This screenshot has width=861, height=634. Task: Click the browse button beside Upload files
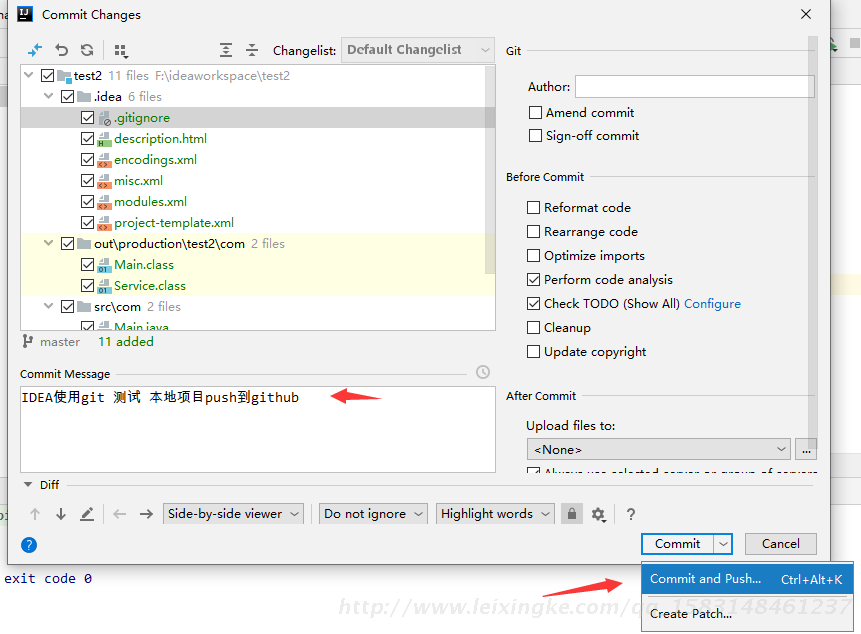coord(806,449)
